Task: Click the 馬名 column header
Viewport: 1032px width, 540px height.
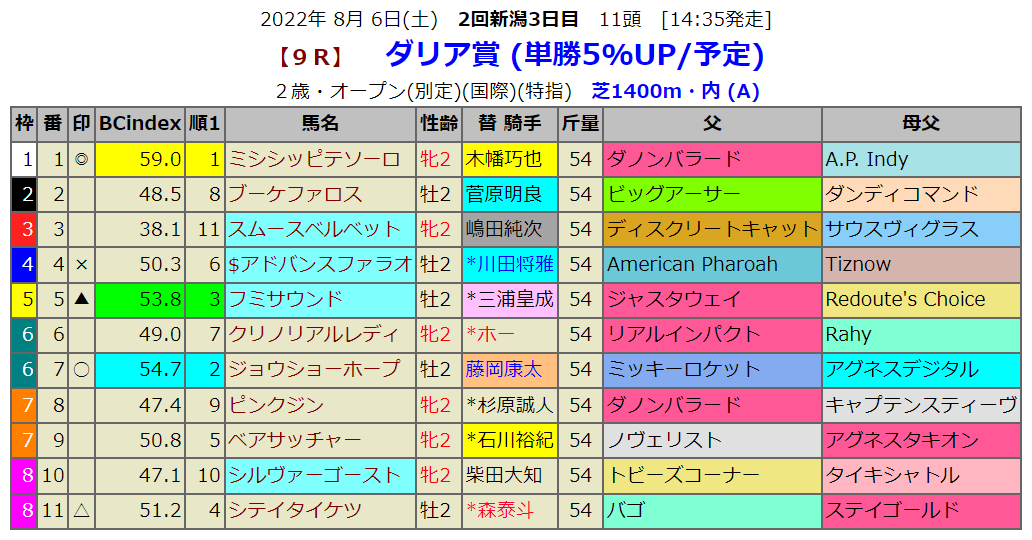Action: [x=320, y=124]
